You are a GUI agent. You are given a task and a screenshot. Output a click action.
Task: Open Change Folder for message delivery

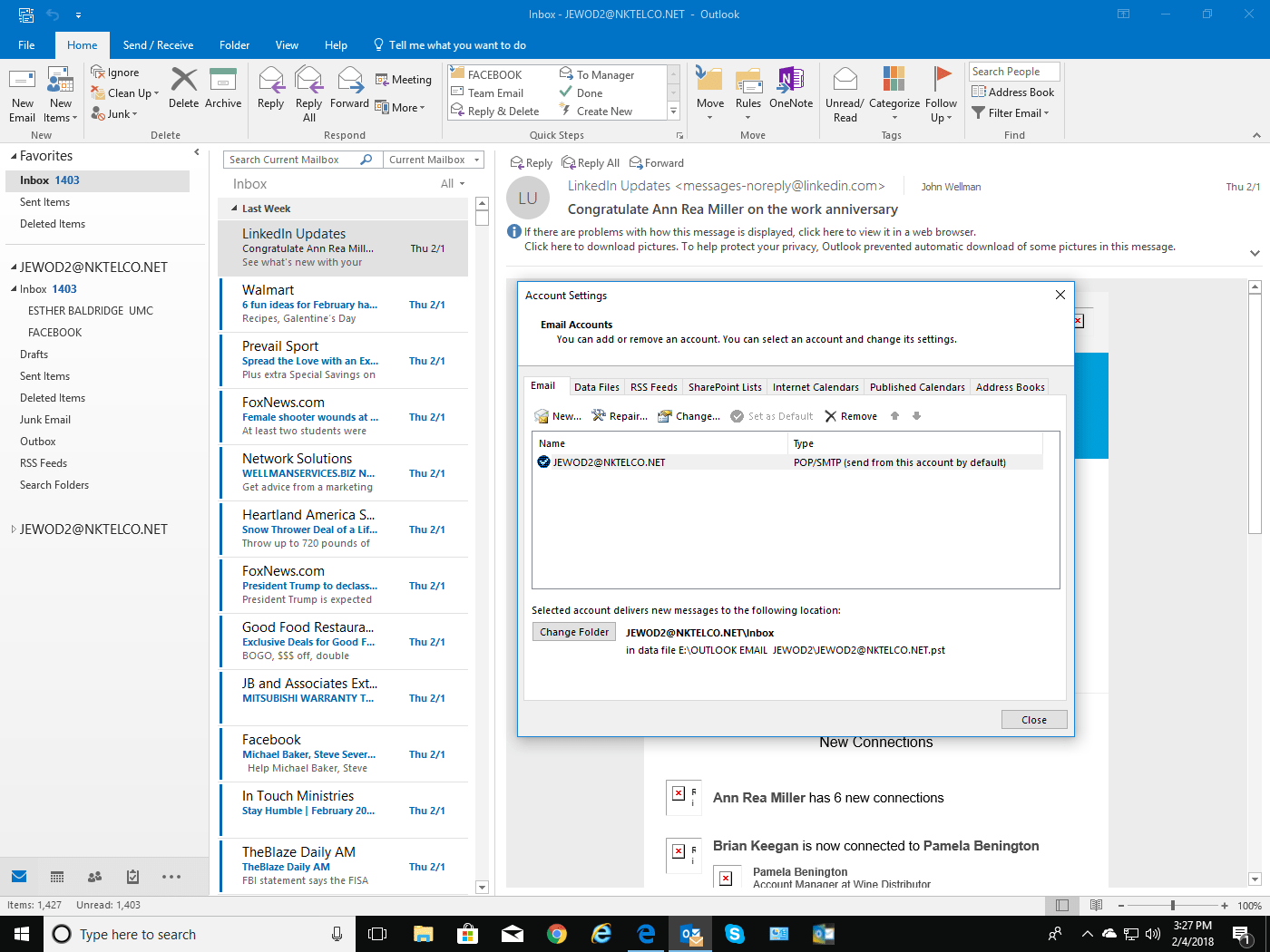point(573,631)
